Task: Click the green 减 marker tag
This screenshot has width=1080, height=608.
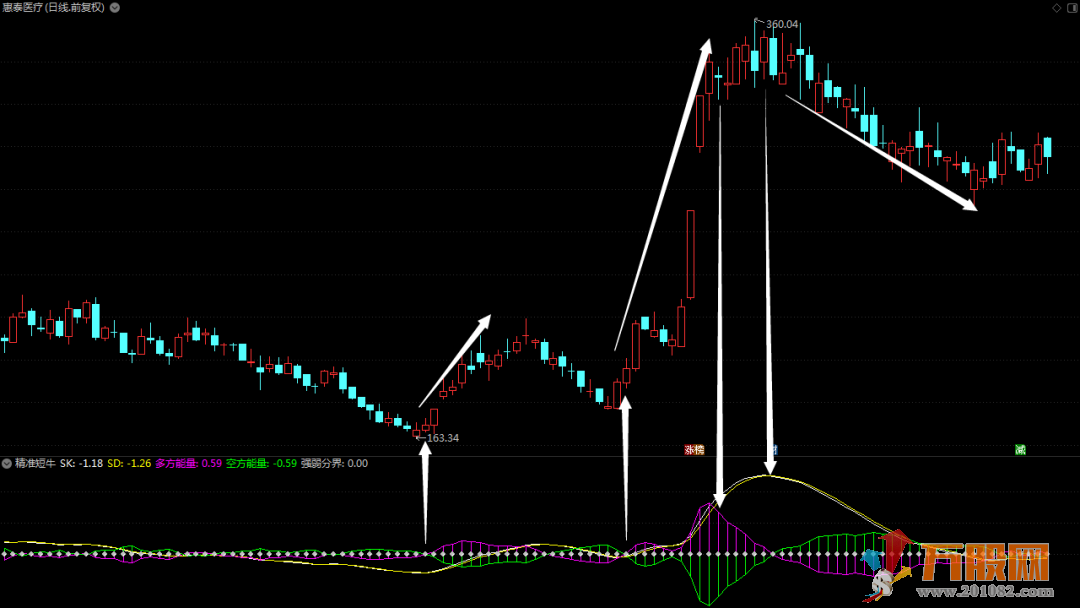Action: pyautogui.click(x=1020, y=450)
